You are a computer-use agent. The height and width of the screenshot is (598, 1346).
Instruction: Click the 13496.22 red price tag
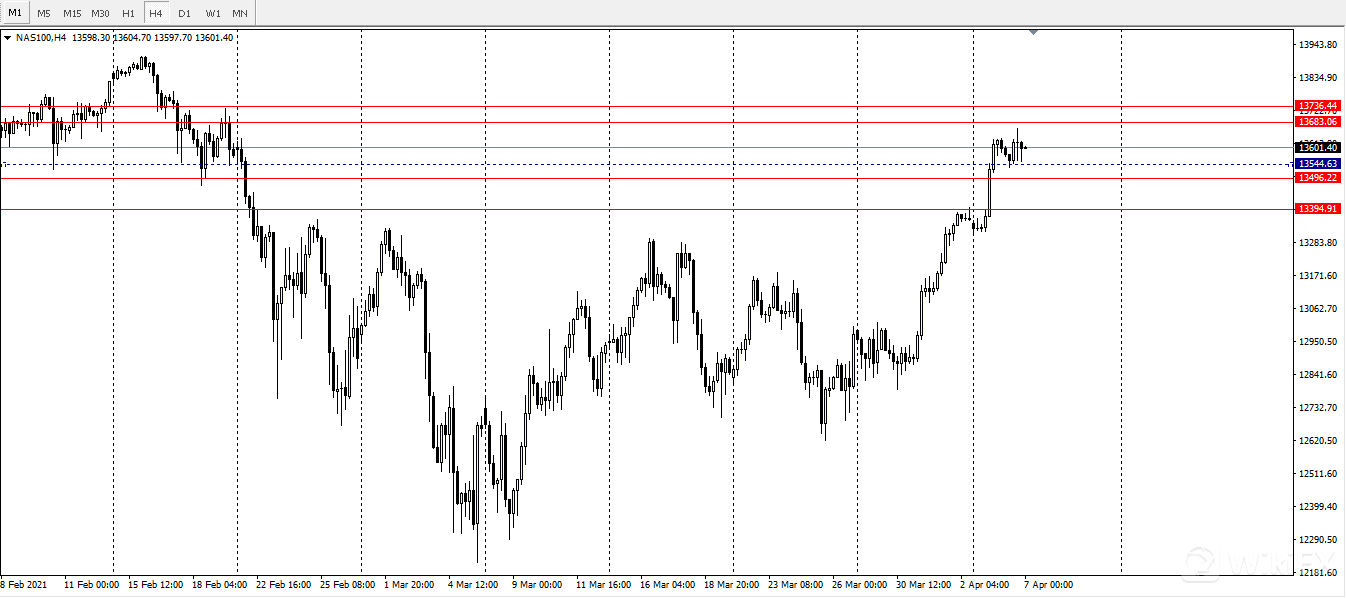pyautogui.click(x=1316, y=177)
